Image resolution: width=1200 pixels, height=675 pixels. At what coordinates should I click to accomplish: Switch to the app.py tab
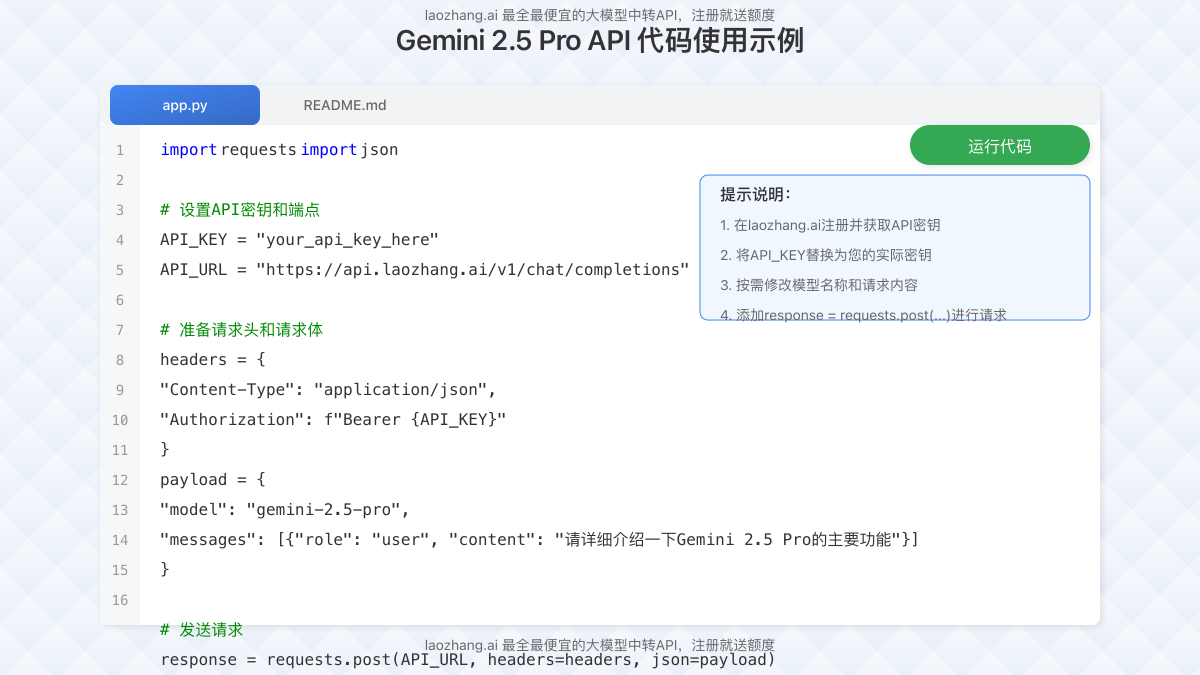[x=185, y=105]
